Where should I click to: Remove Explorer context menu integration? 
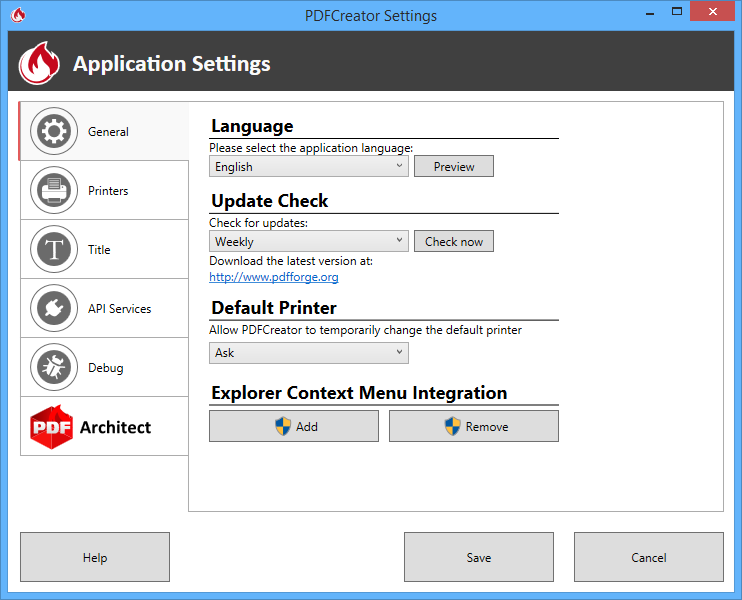(x=474, y=426)
